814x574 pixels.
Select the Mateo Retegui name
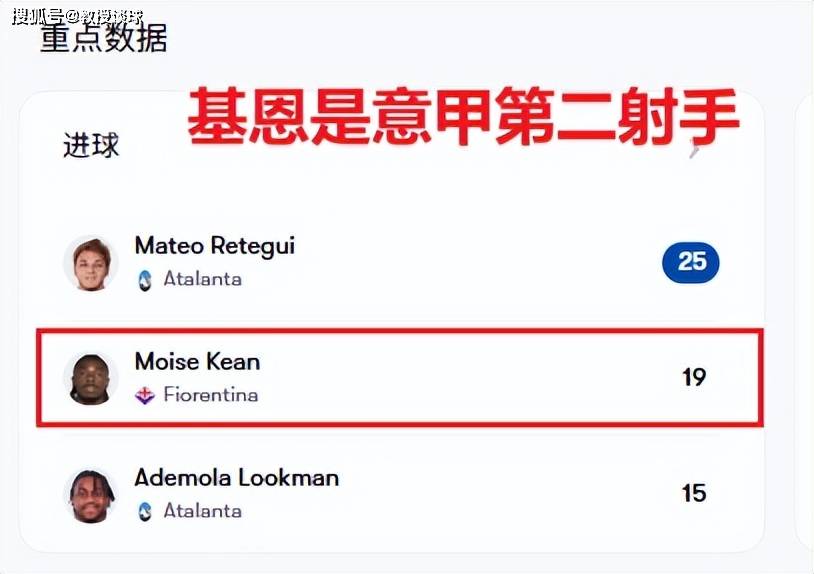pos(214,246)
